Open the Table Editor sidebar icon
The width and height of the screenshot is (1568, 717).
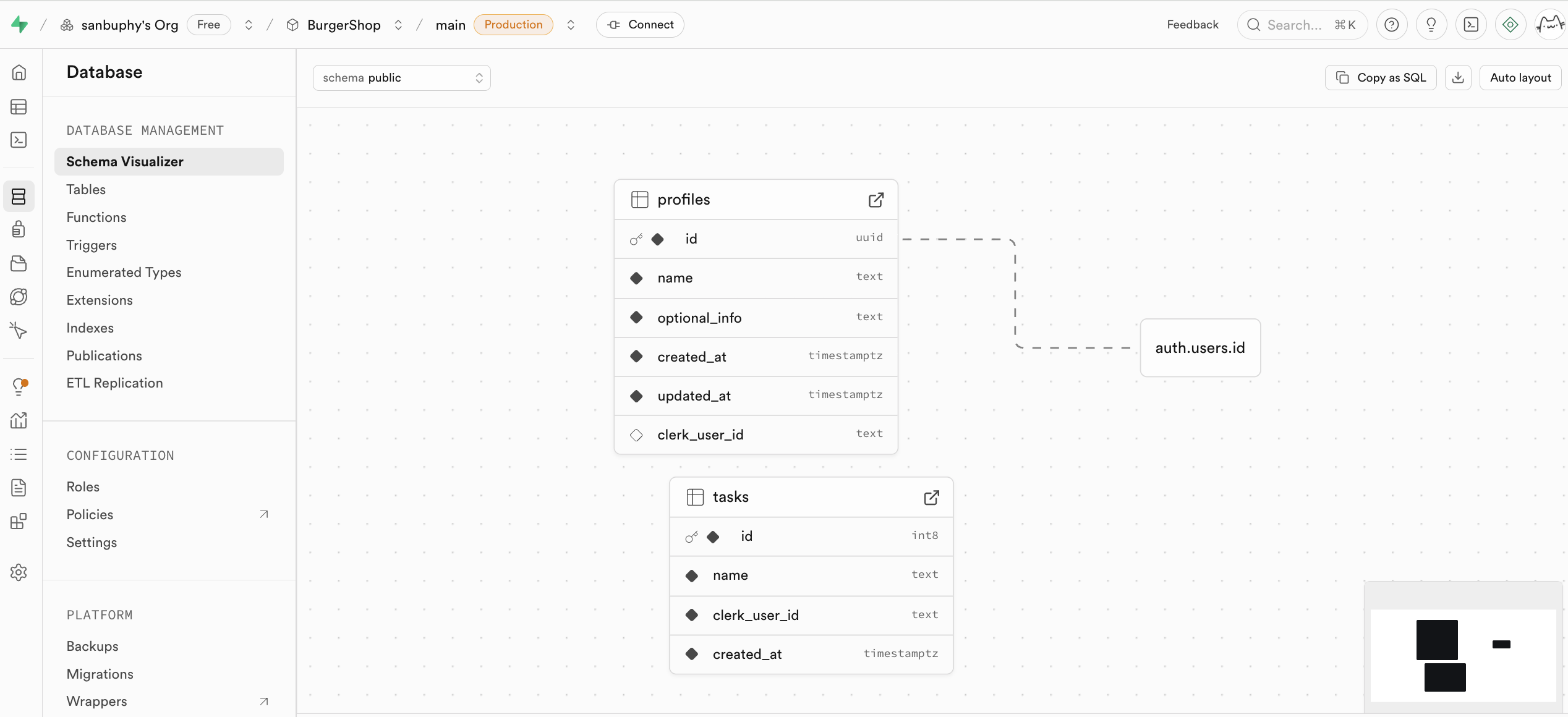tap(19, 107)
